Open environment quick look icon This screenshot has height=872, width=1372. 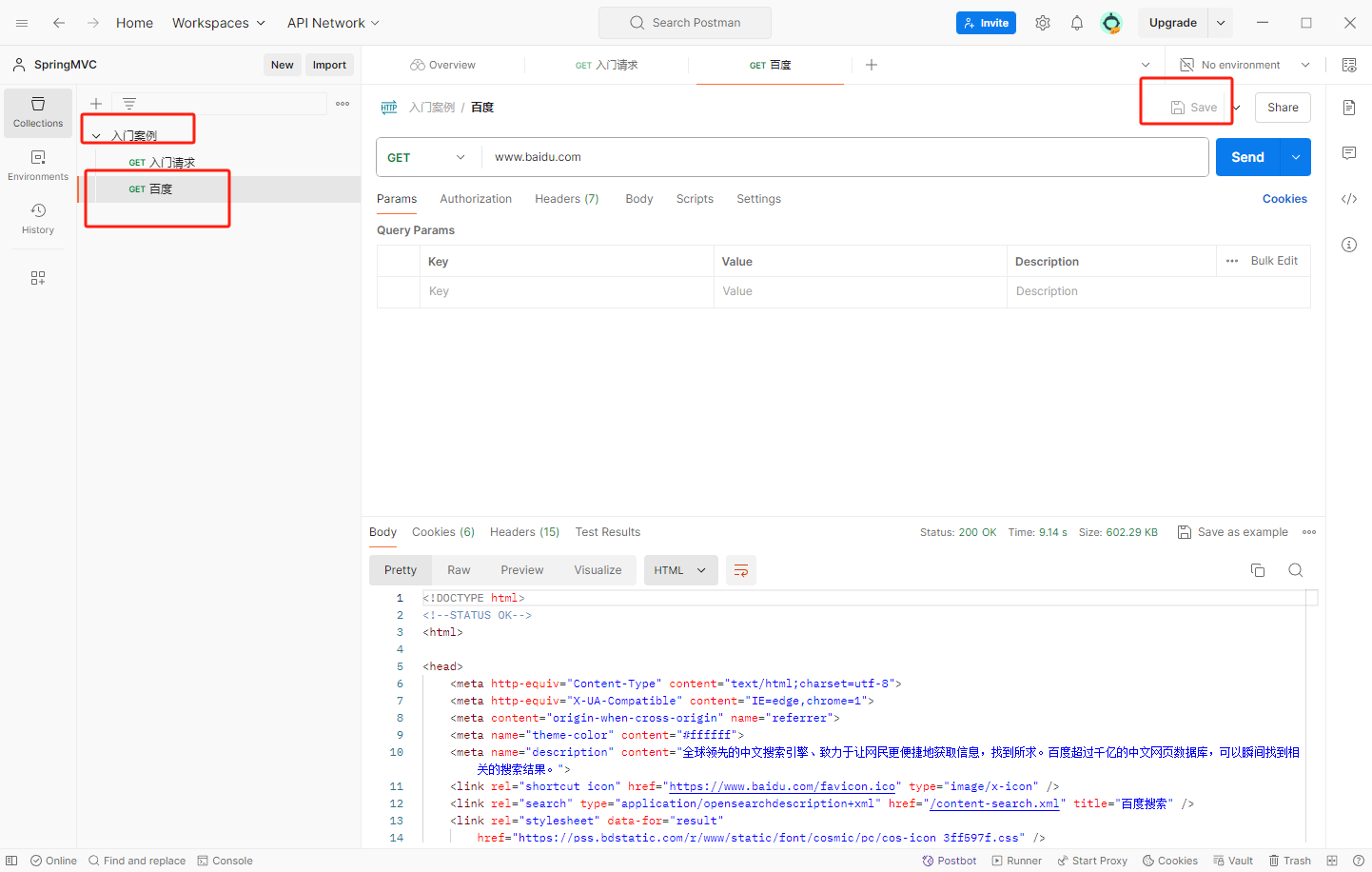(1349, 65)
